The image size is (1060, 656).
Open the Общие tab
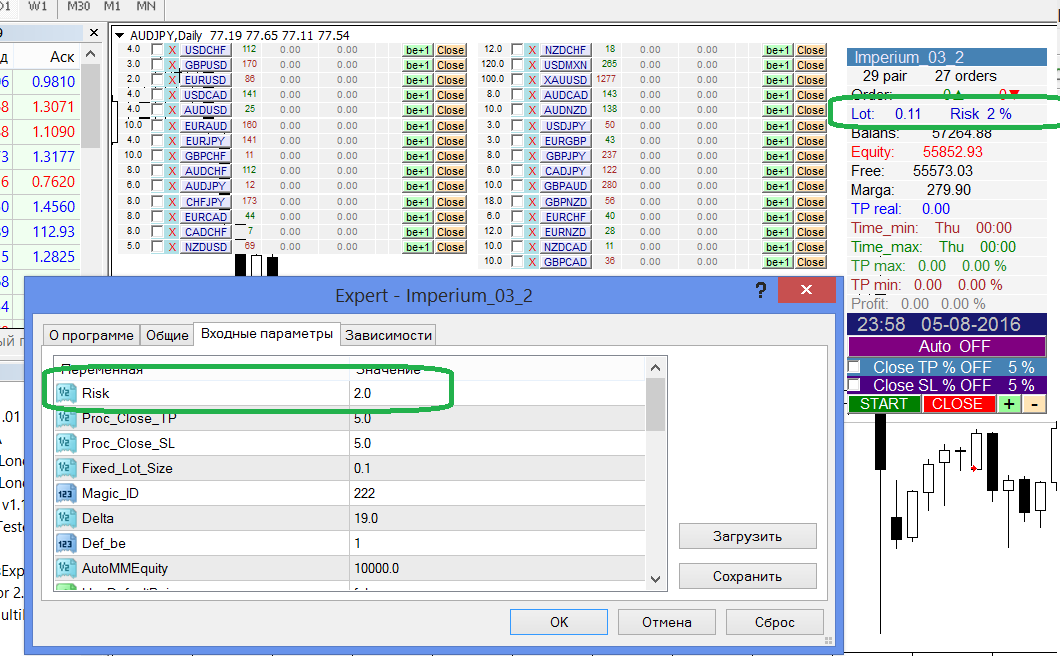(x=167, y=335)
